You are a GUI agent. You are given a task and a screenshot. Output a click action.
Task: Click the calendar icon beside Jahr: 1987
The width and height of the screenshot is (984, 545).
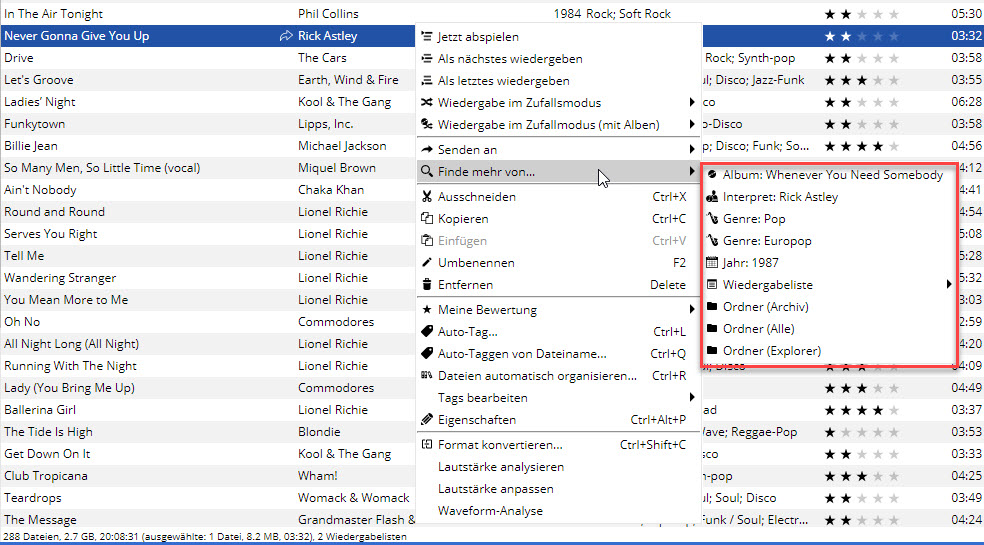tap(712, 263)
